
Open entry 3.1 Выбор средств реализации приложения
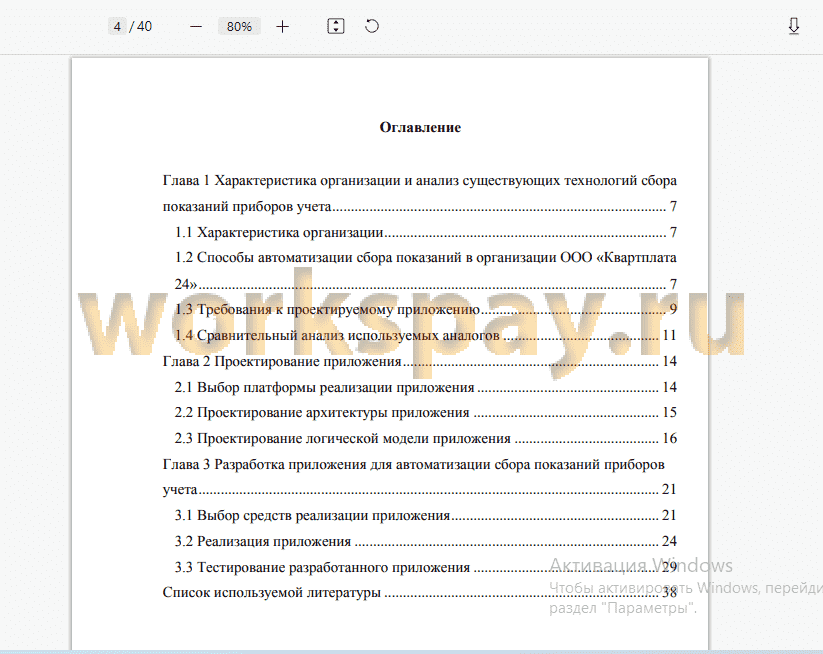pos(426,515)
